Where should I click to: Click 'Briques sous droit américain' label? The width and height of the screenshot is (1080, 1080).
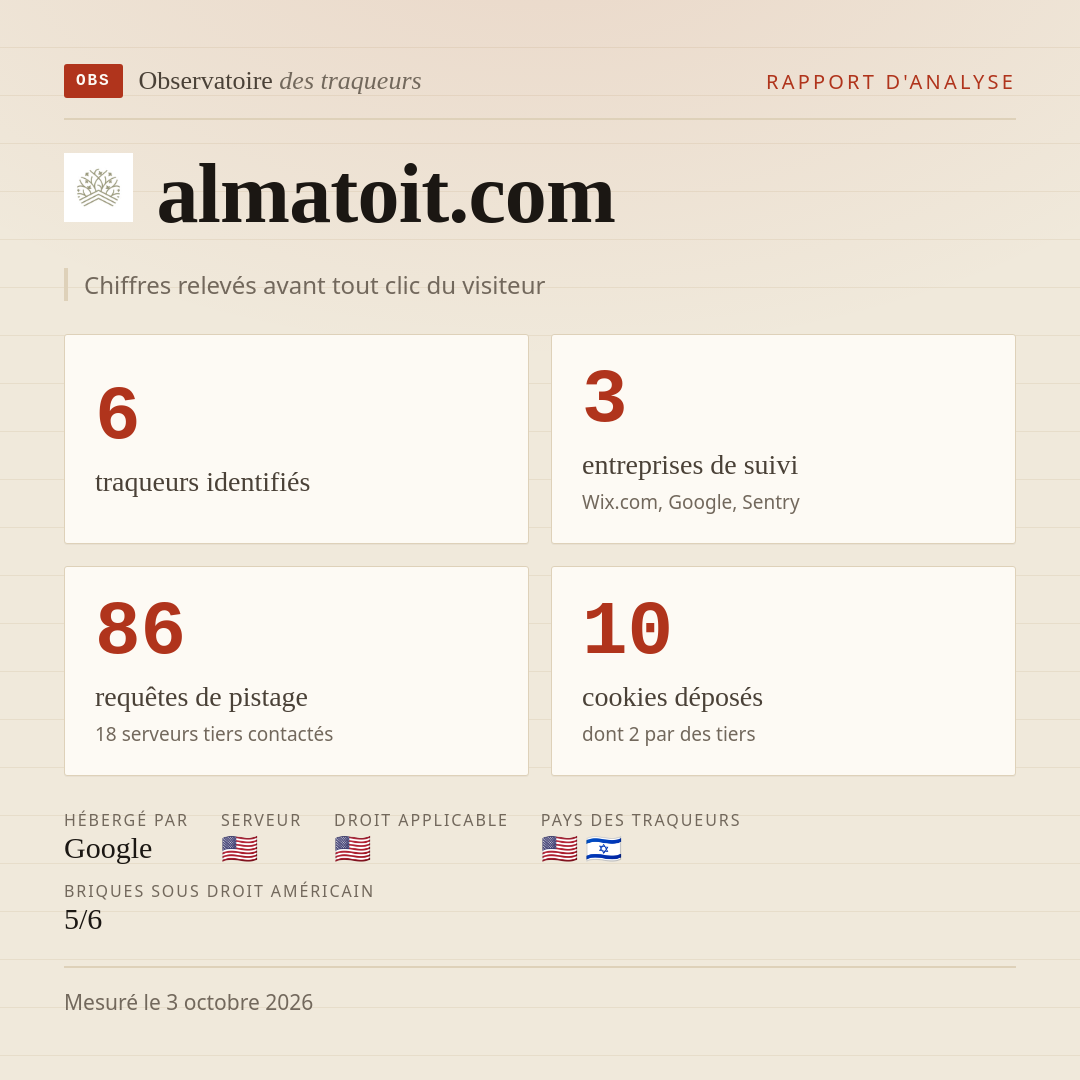[x=219, y=891]
